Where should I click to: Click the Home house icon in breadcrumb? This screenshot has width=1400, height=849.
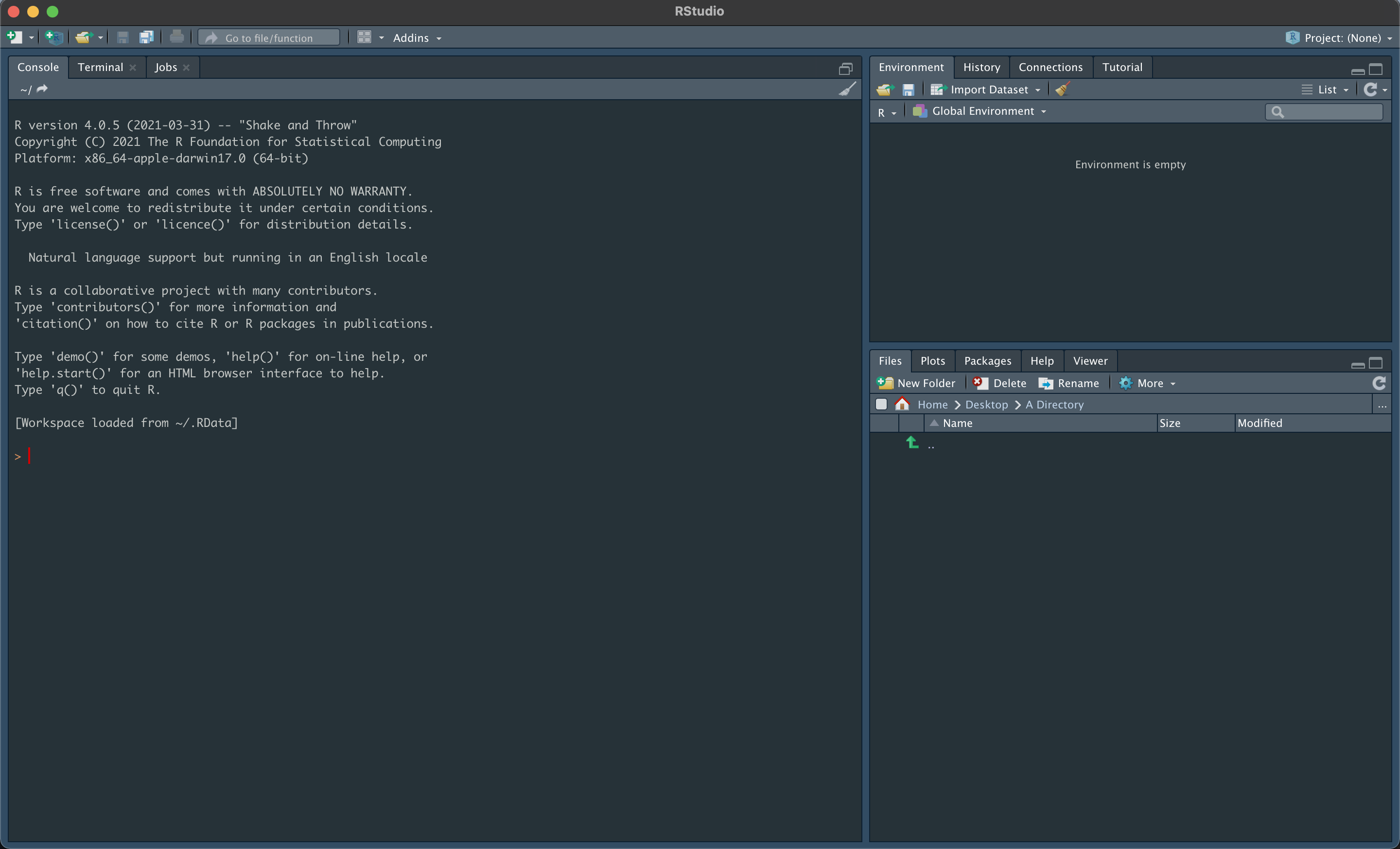[x=902, y=404]
